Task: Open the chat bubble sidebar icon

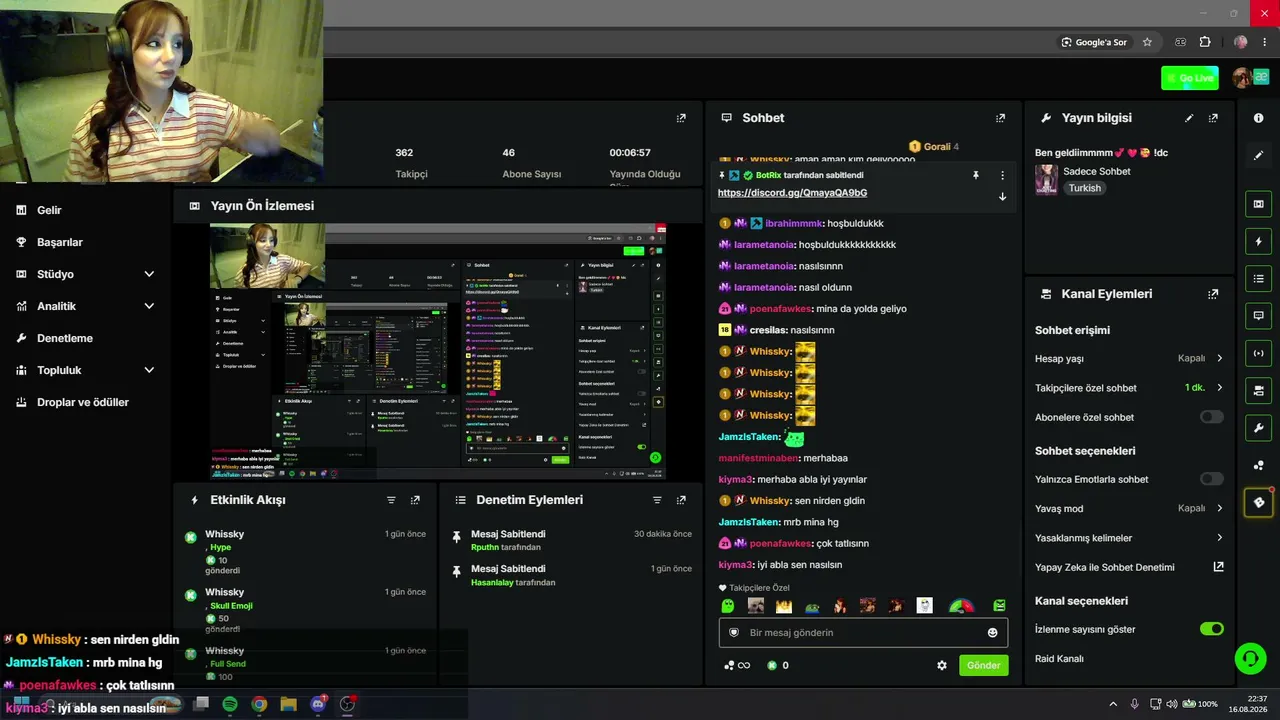Action: [x=1258, y=315]
